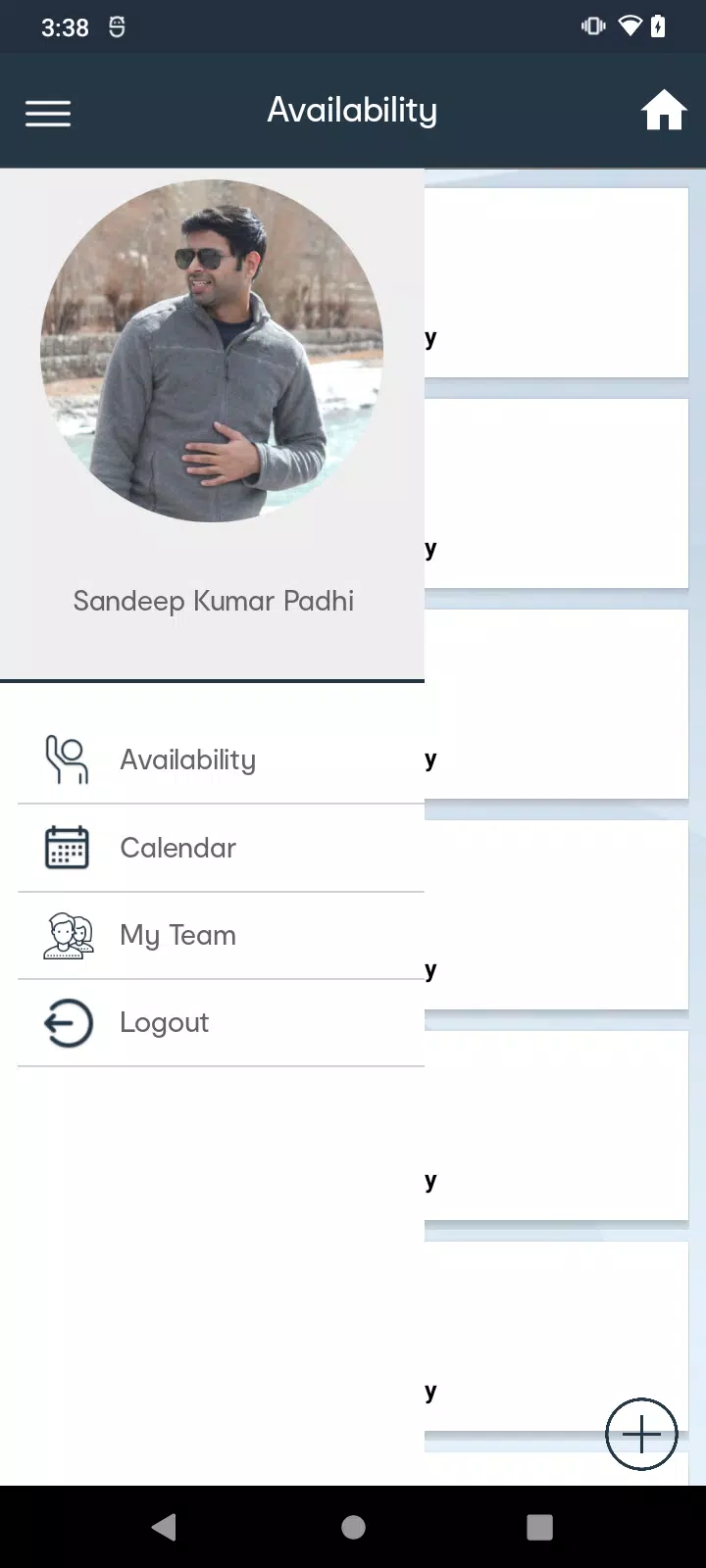Click the My Team people icon
Viewport: 706px width, 1568px height.
pos(69,935)
